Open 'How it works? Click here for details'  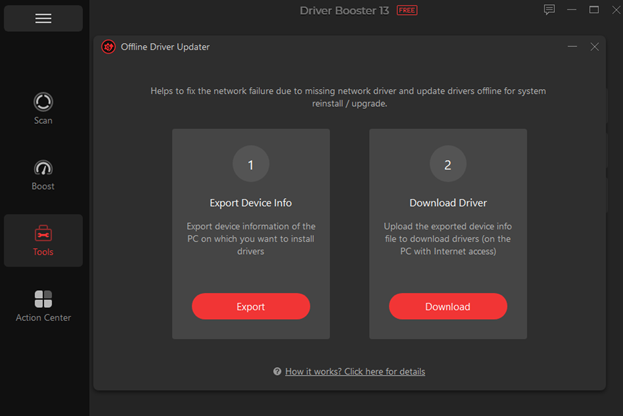355,372
